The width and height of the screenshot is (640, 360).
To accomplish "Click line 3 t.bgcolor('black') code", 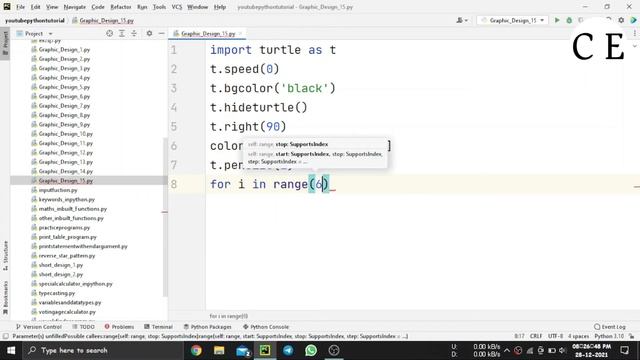I will (x=273, y=88).
